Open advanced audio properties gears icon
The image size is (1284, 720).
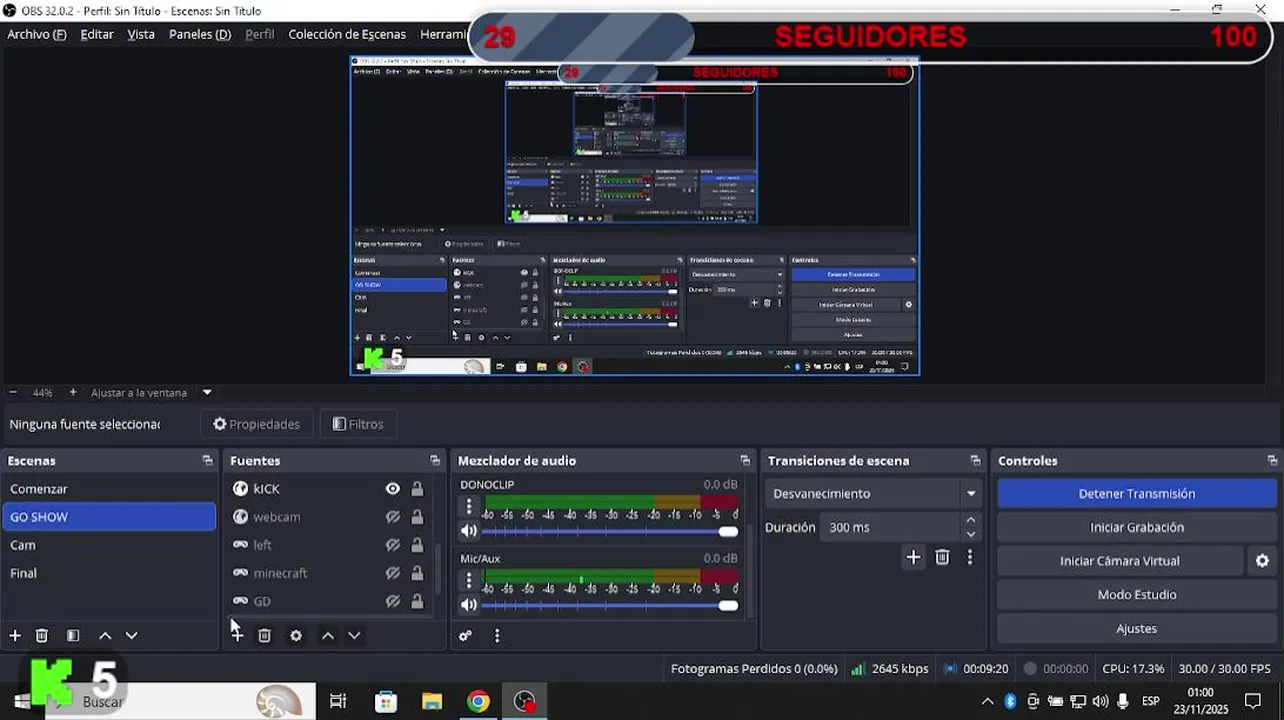click(465, 636)
